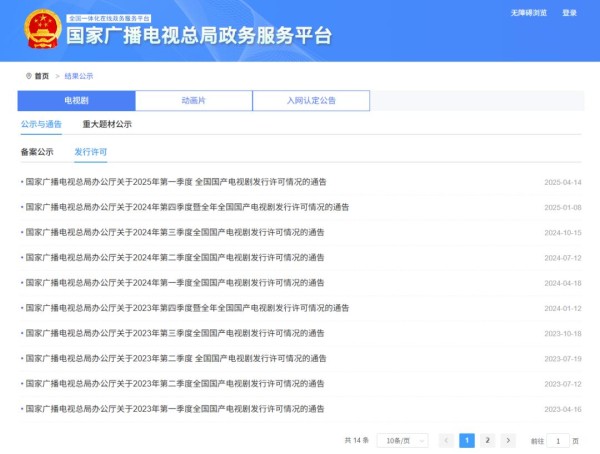This screenshot has width=600, height=454.
Task: Select the 发行许可 tab
Action: pyautogui.click(x=91, y=152)
